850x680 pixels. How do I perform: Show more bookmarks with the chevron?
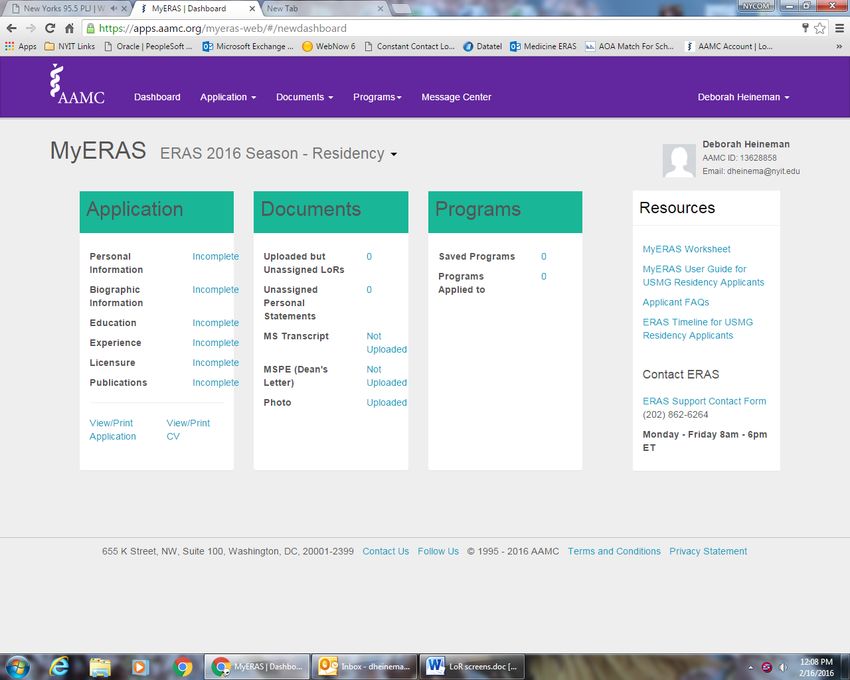tap(839, 47)
